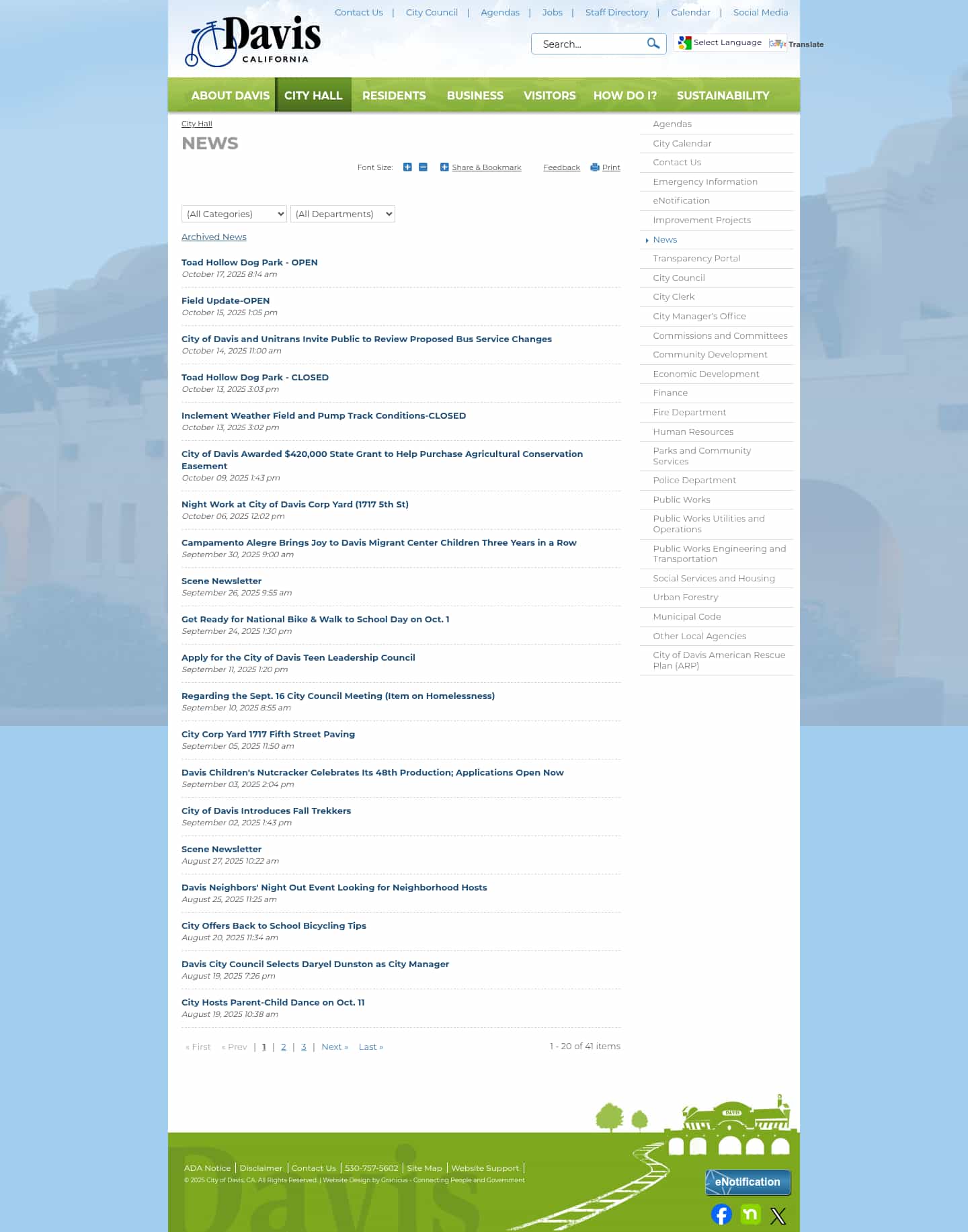The width and height of the screenshot is (968, 1232).
Task: Click the search magnifier icon
Action: [x=653, y=44]
